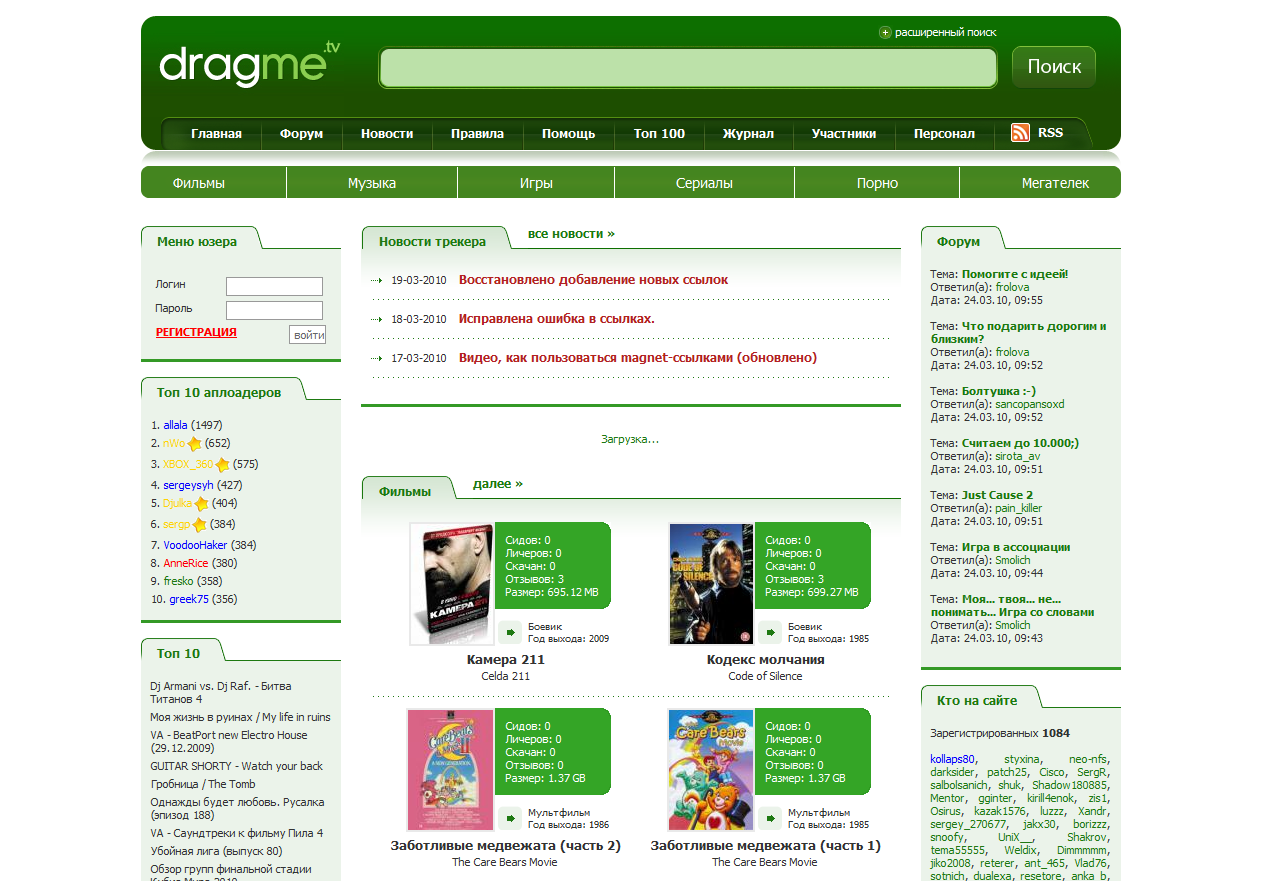Click the gold star next to XBOX_360

click(222, 465)
